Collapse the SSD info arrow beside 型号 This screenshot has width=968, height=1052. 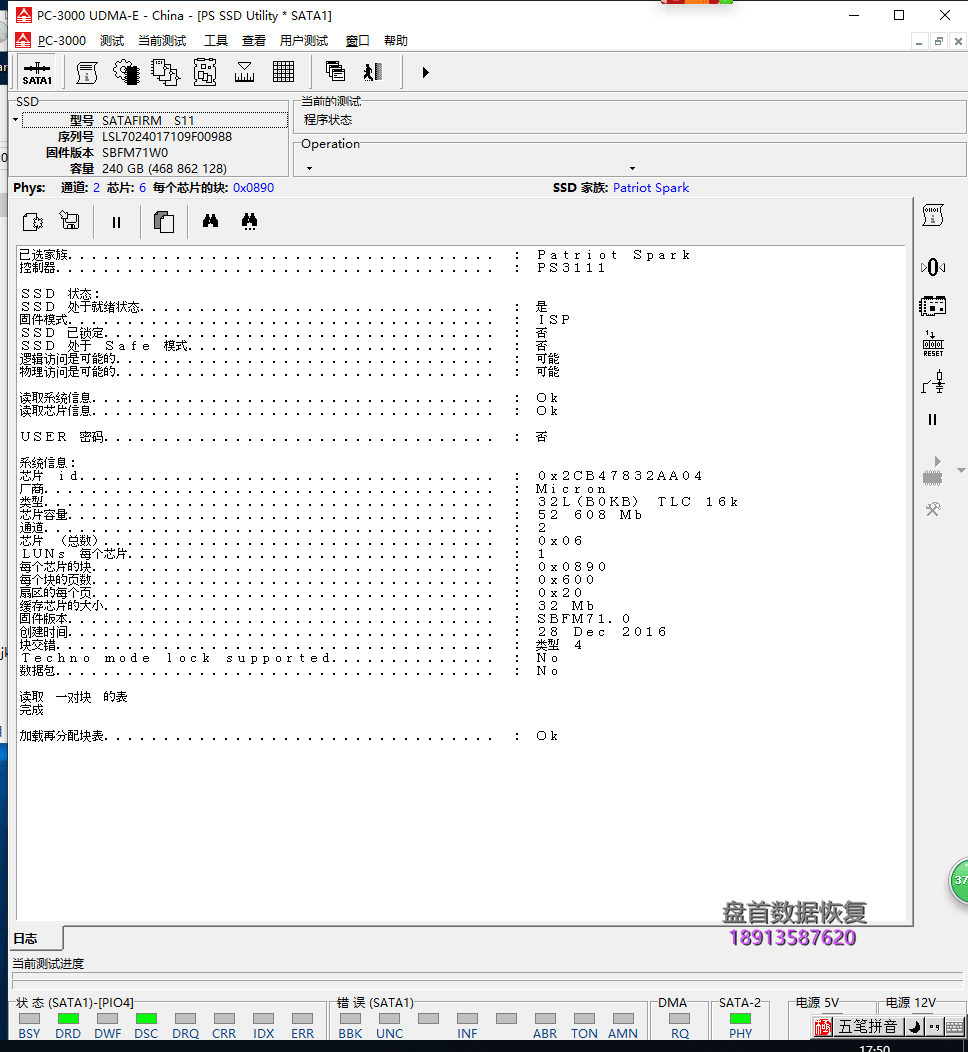tap(15, 120)
